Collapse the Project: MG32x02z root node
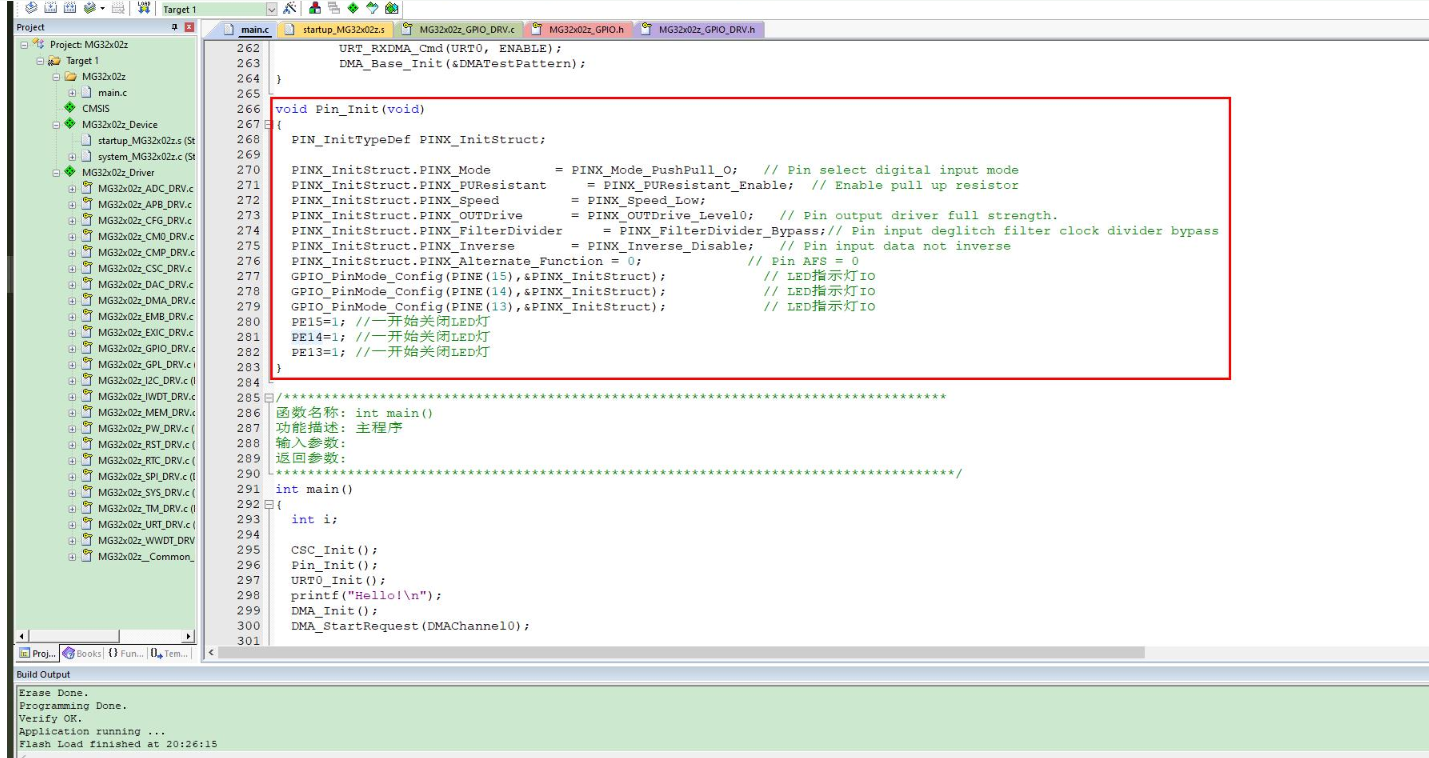The width and height of the screenshot is (1429, 758). tap(25, 45)
